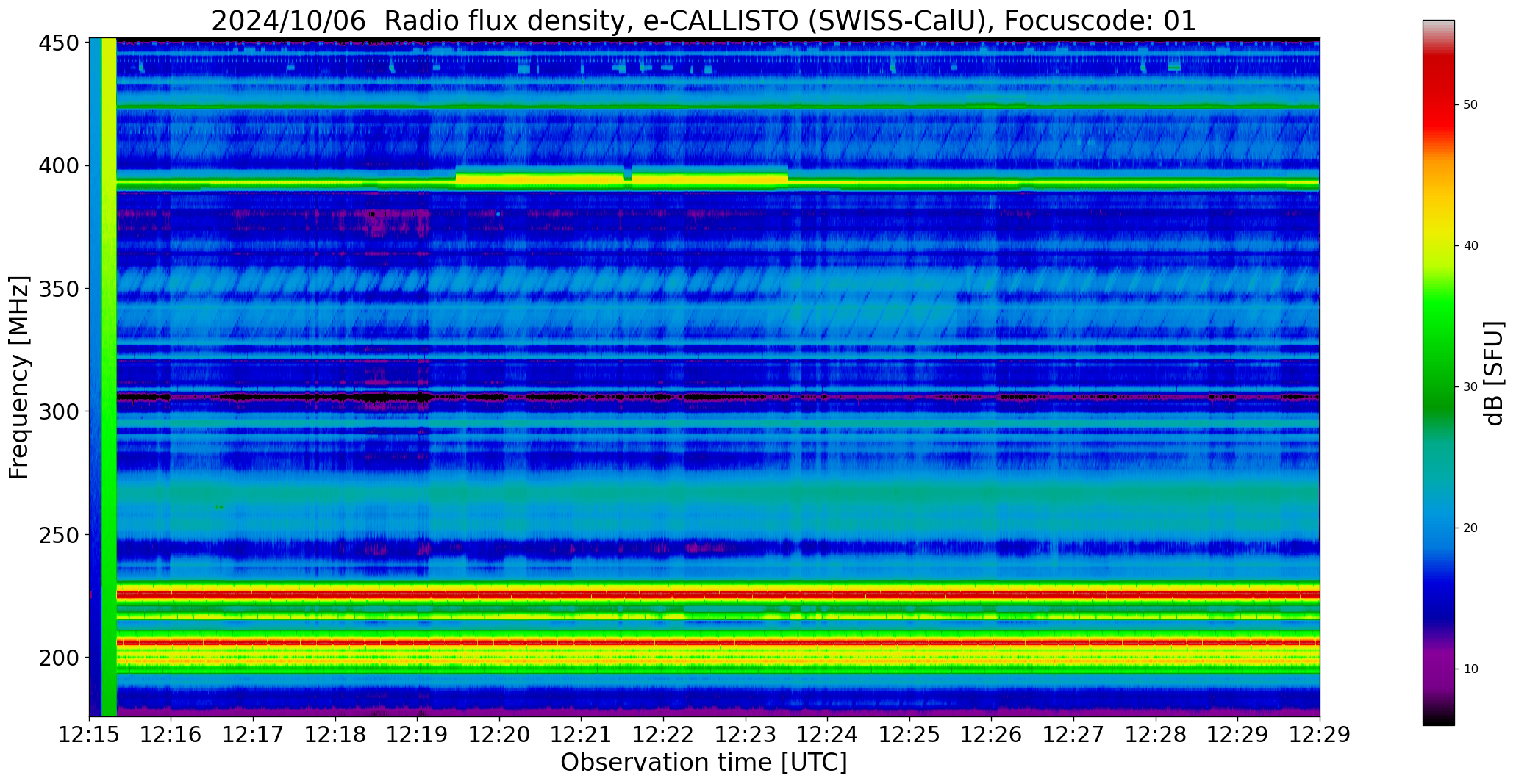Click the 12:24 time tick label

(827, 734)
